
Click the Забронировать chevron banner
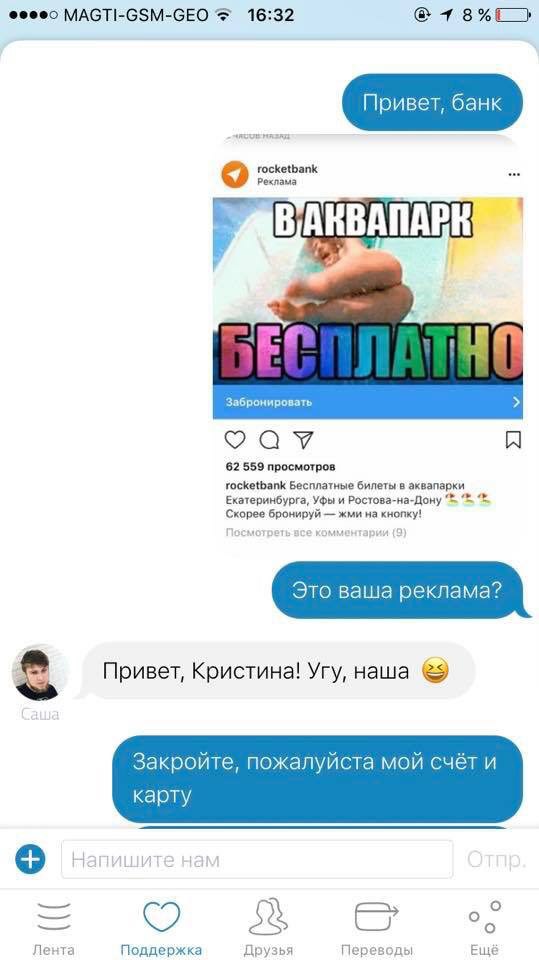368,402
